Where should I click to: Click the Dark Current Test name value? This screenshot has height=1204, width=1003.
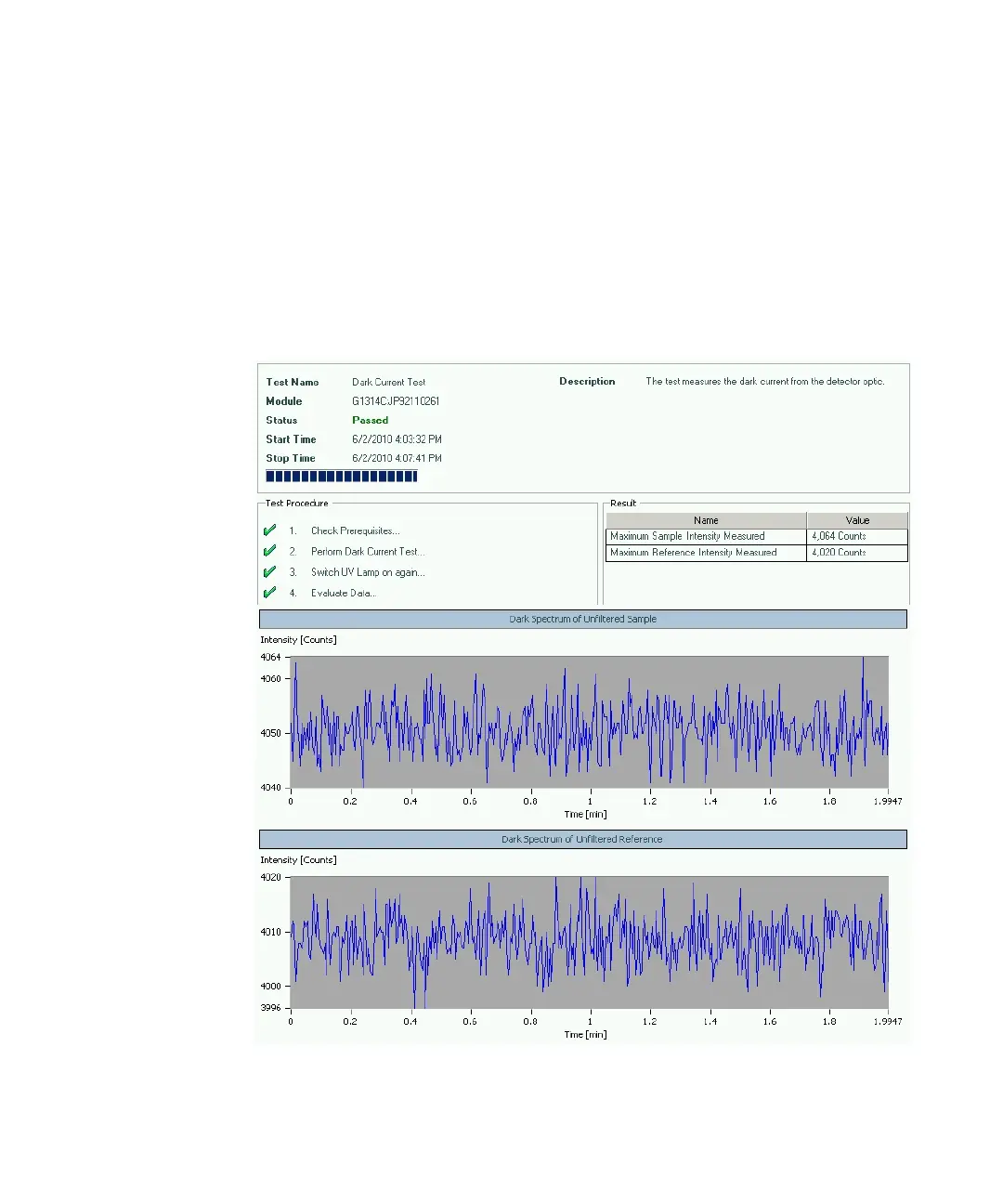tap(388, 382)
